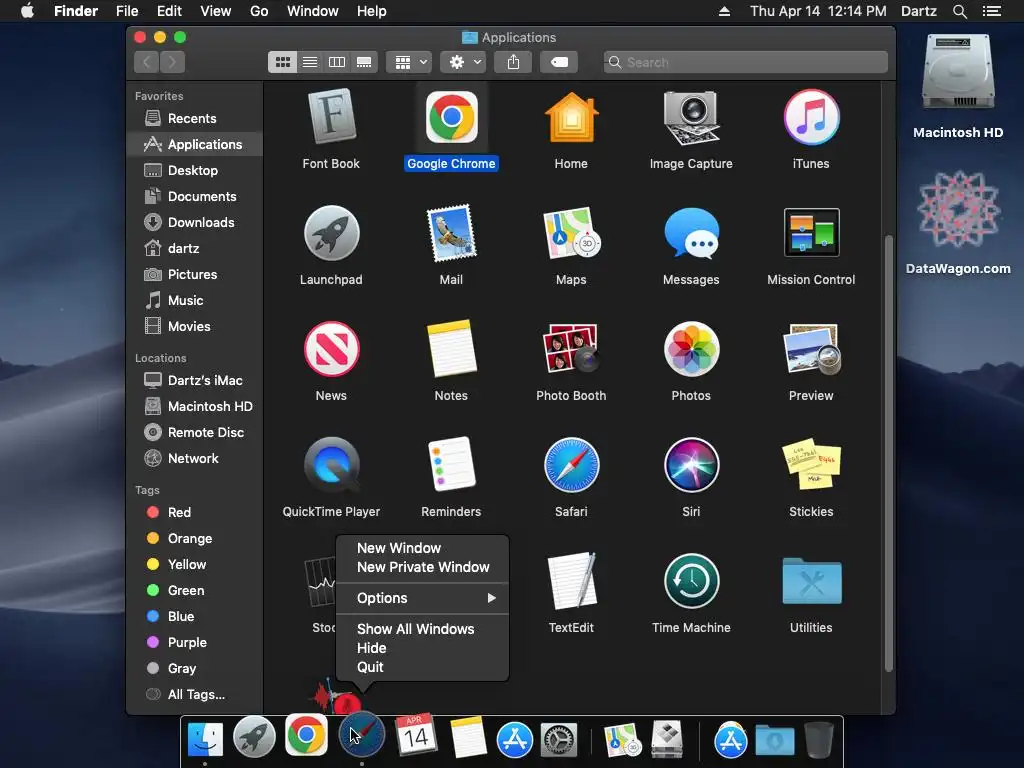The height and width of the screenshot is (768, 1024).
Task: Select the Photos app icon
Action: (x=691, y=349)
